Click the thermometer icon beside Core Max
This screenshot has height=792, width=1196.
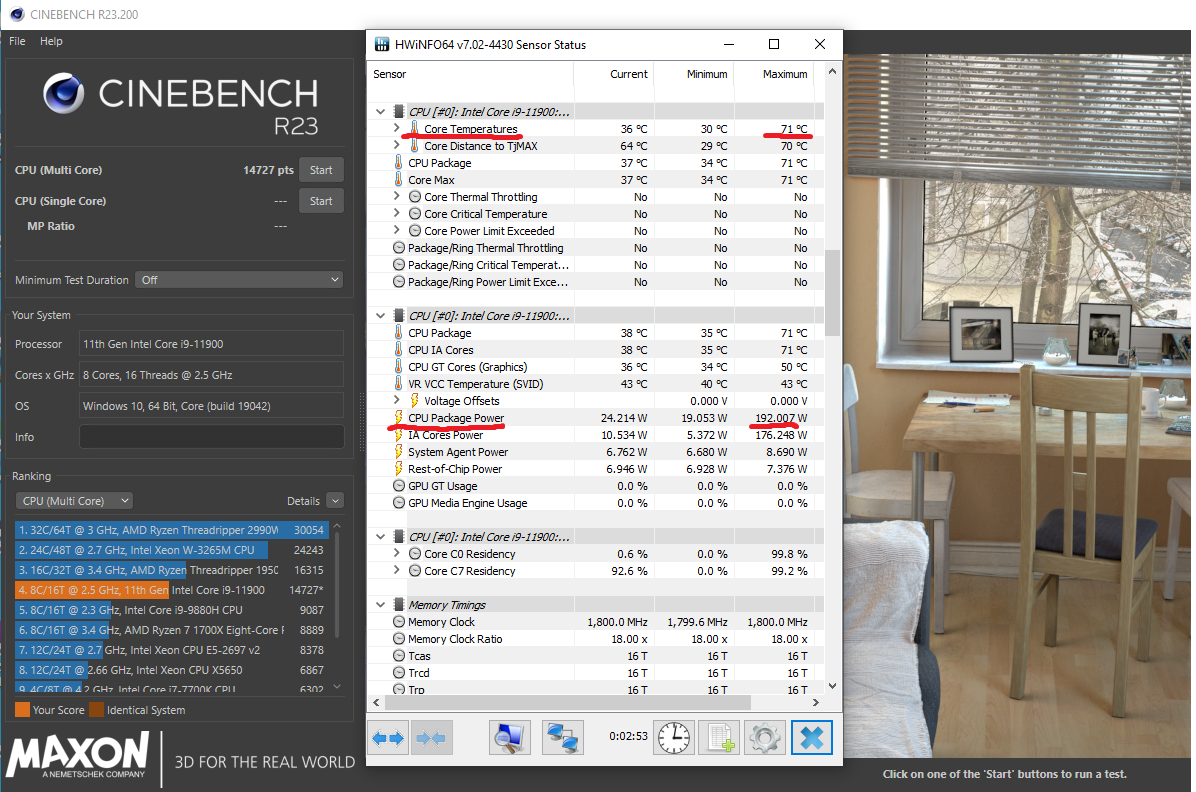(398, 179)
